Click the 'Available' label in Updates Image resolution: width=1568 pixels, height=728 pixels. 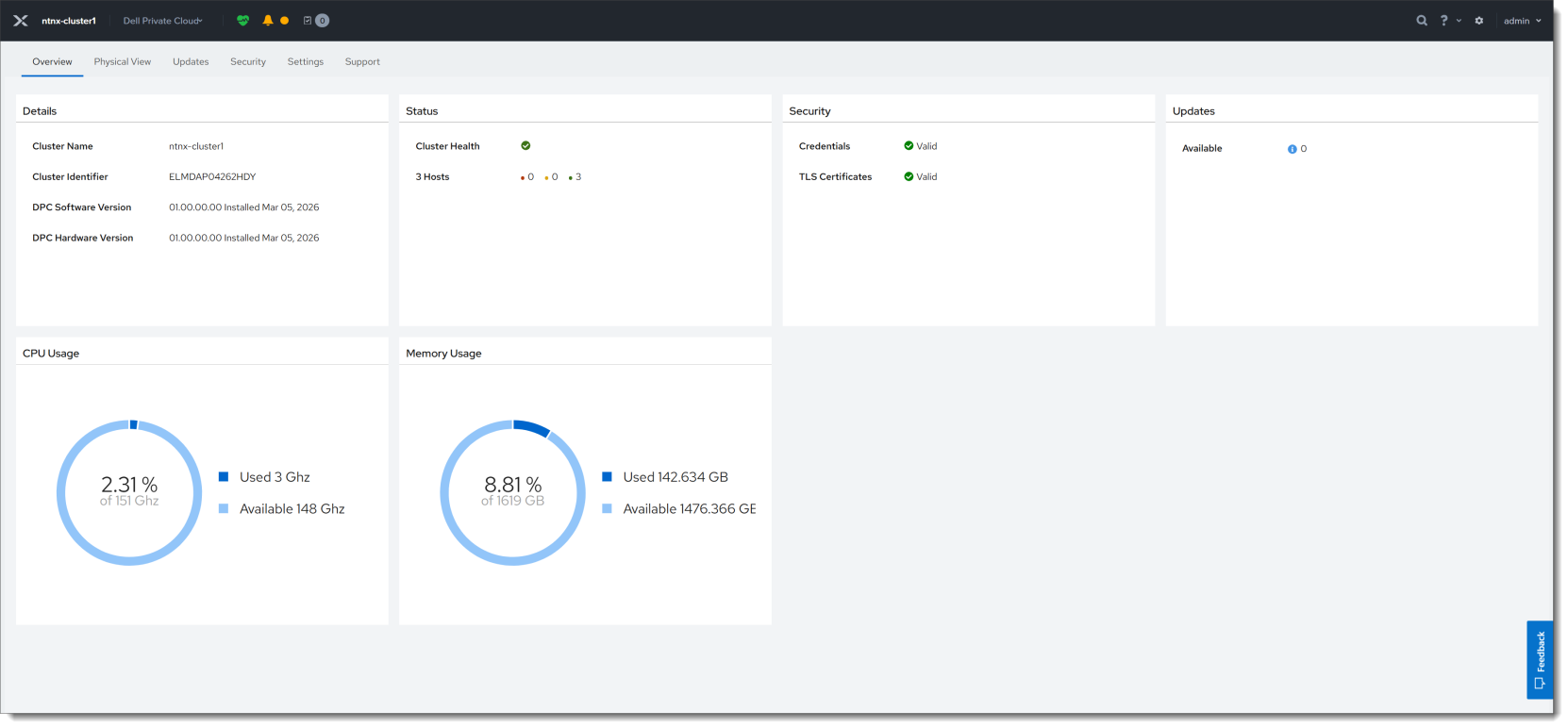tap(1202, 149)
